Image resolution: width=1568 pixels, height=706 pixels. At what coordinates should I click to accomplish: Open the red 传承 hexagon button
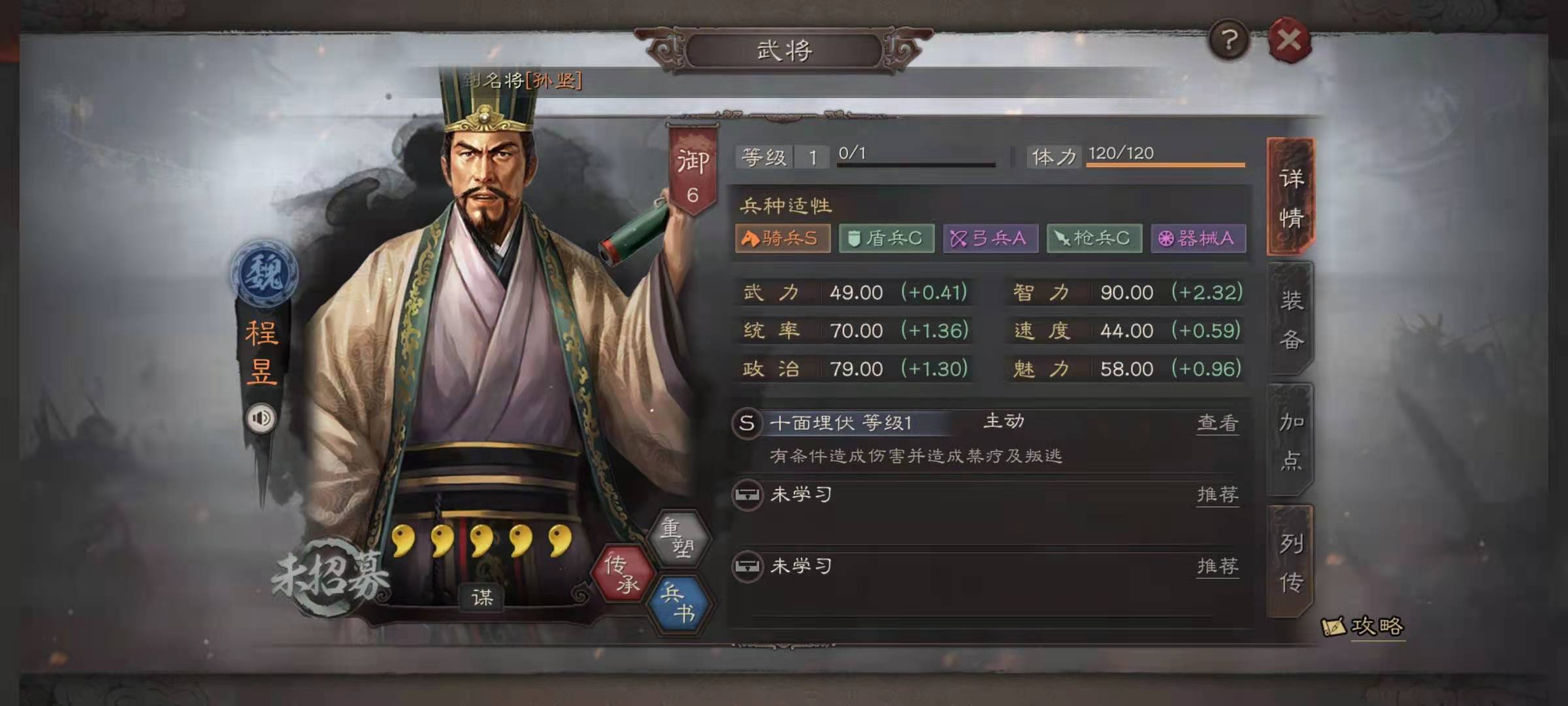pos(621,573)
